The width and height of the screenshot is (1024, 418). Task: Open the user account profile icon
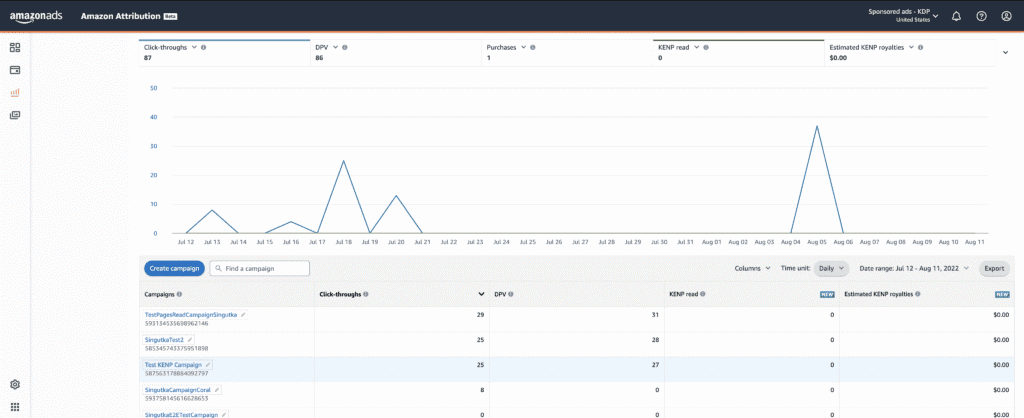coord(1006,16)
